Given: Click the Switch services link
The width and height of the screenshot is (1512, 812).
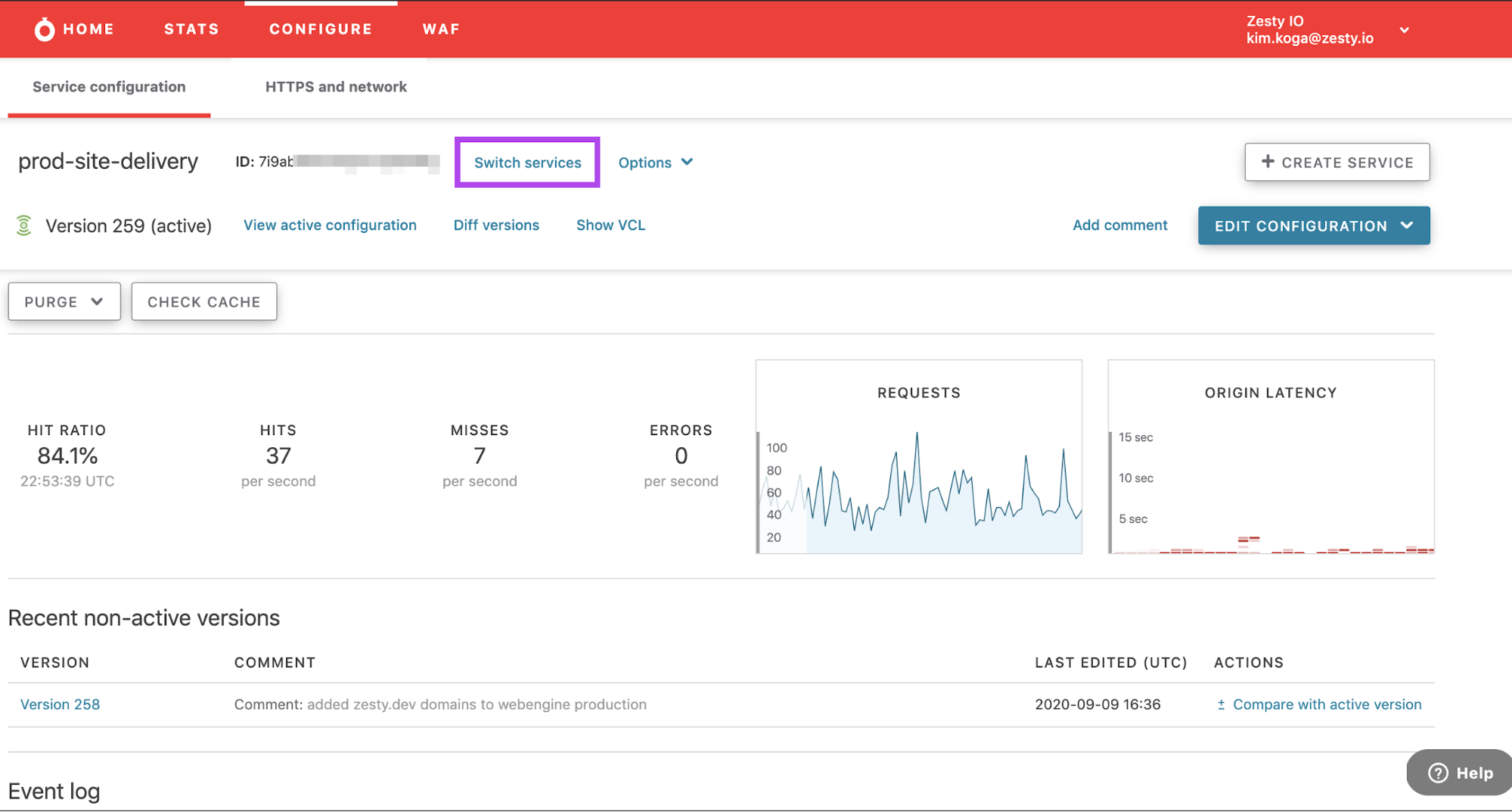Looking at the screenshot, I should (x=527, y=163).
